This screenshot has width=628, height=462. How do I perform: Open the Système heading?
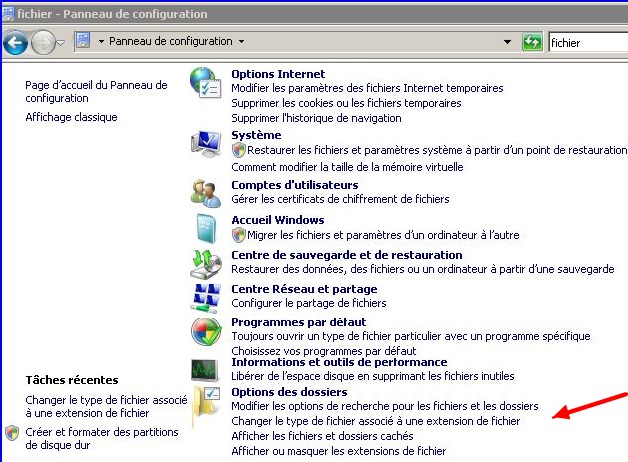pyautogui.click(x=256, y=135)
